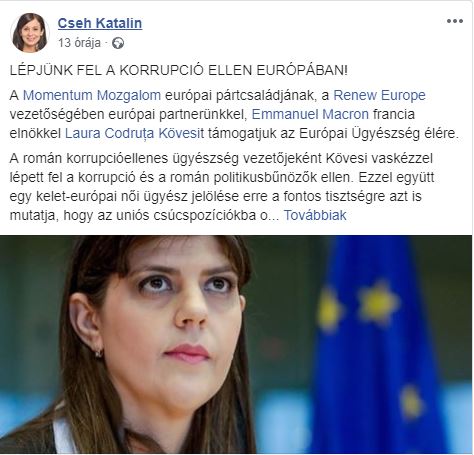Open Cseh Katalin's round profile picture
Screen dimensions: 474x455
click(x=30, y=33)
